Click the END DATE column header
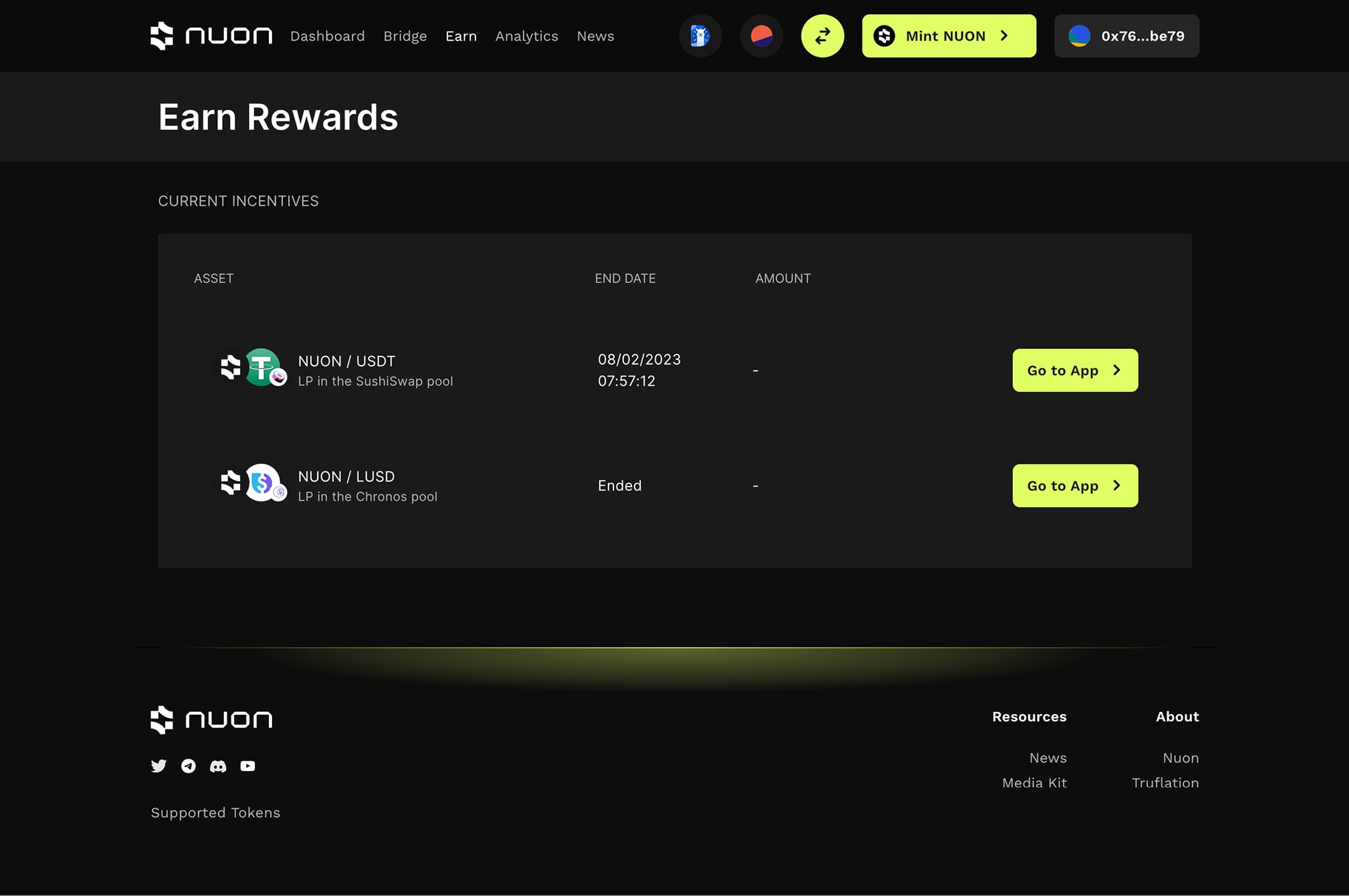Viewport: 1349px width, 896px height. click(625, 279)
